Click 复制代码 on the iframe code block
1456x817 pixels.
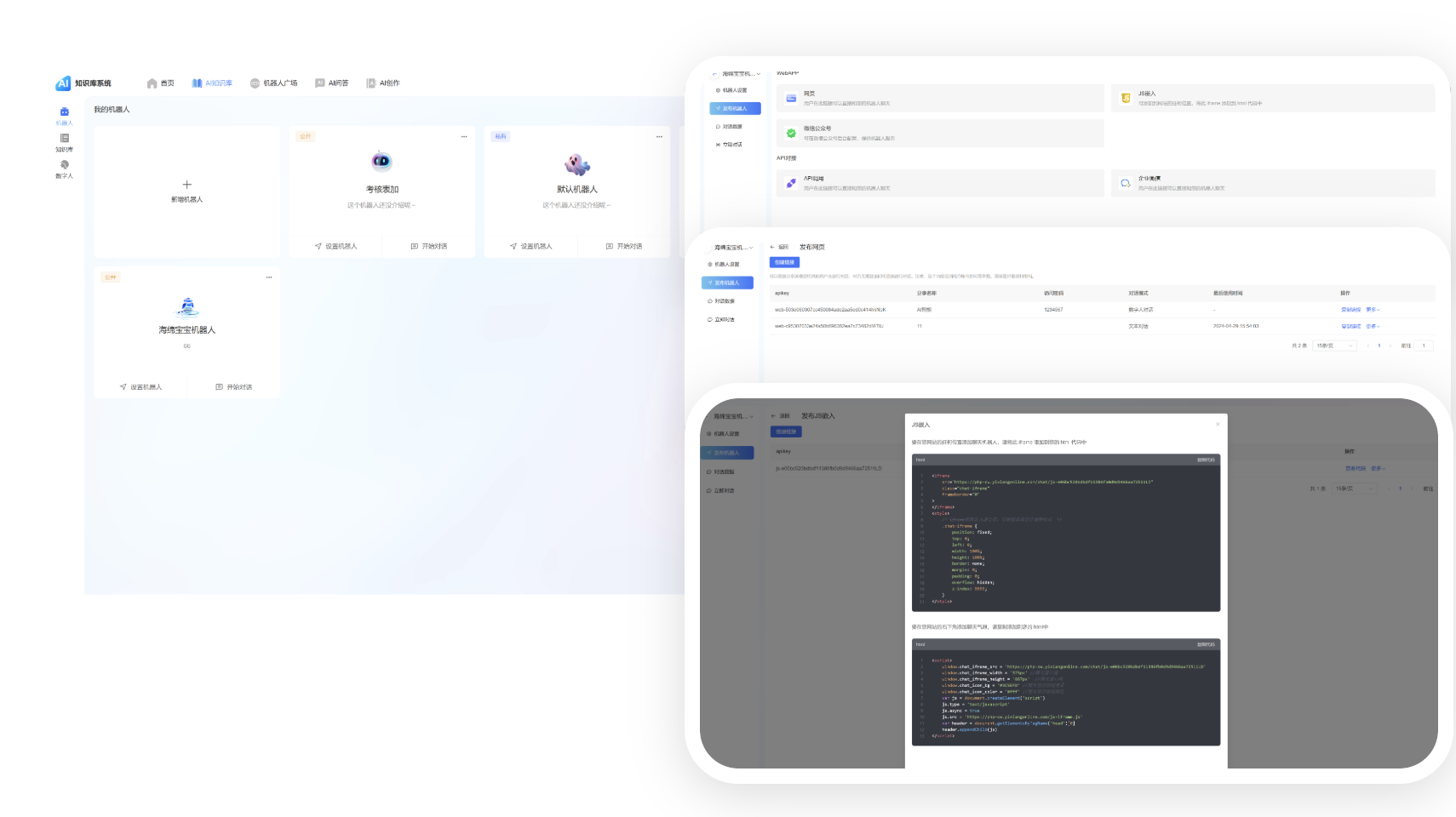click(x=1206, y=460)
